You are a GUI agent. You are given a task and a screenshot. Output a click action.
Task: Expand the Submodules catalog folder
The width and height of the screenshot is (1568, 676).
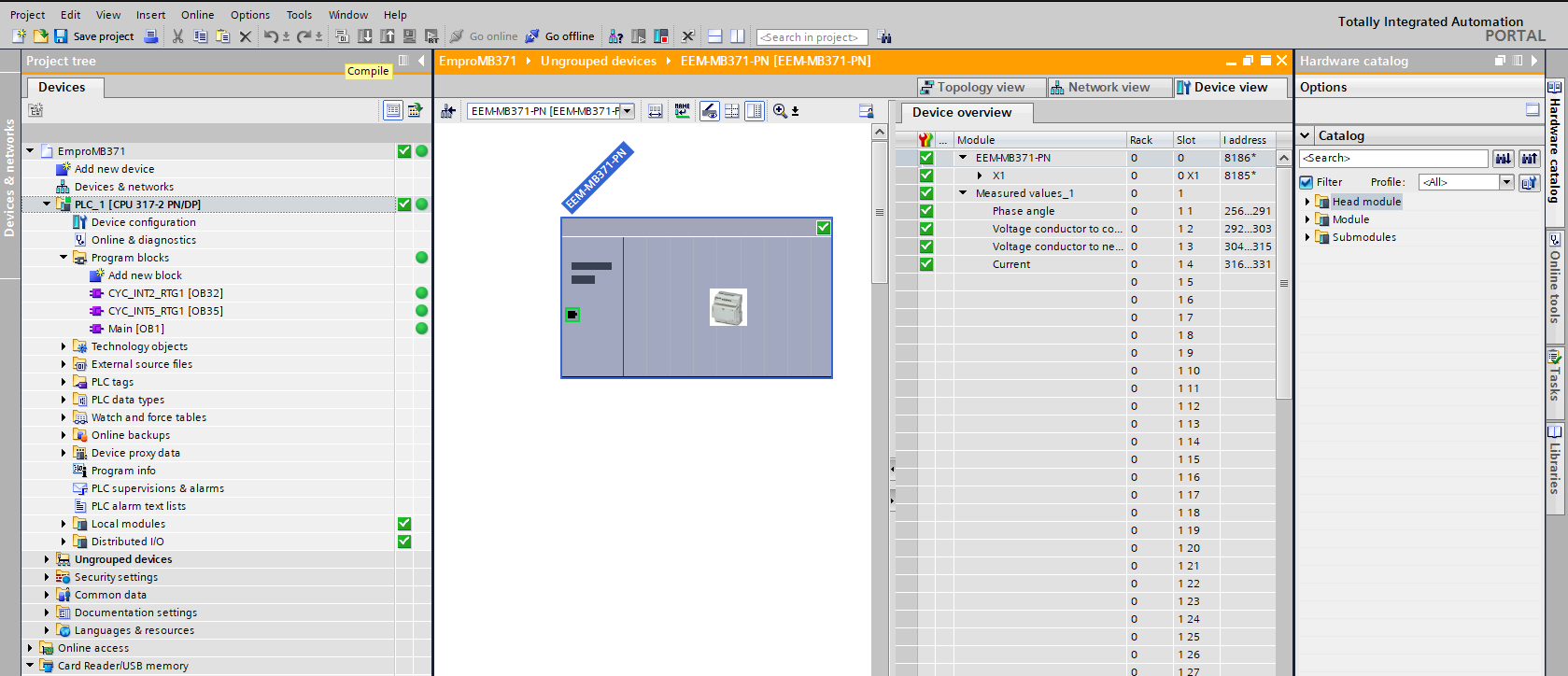(x=1307, y=237)
